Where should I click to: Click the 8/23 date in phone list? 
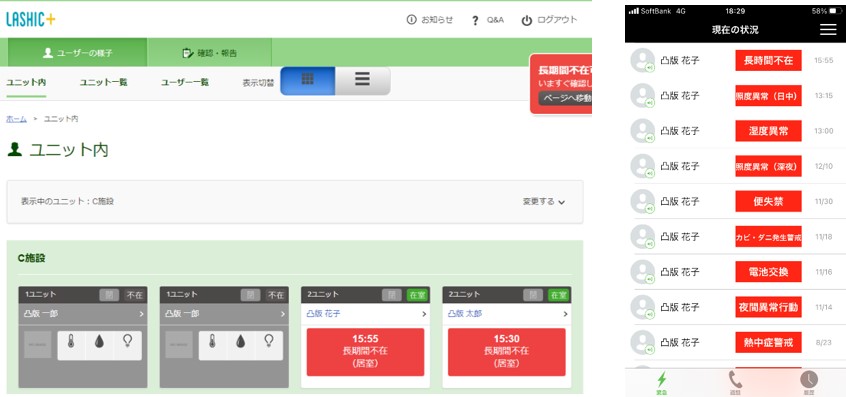pyautogui.click(x=825, y=343)
